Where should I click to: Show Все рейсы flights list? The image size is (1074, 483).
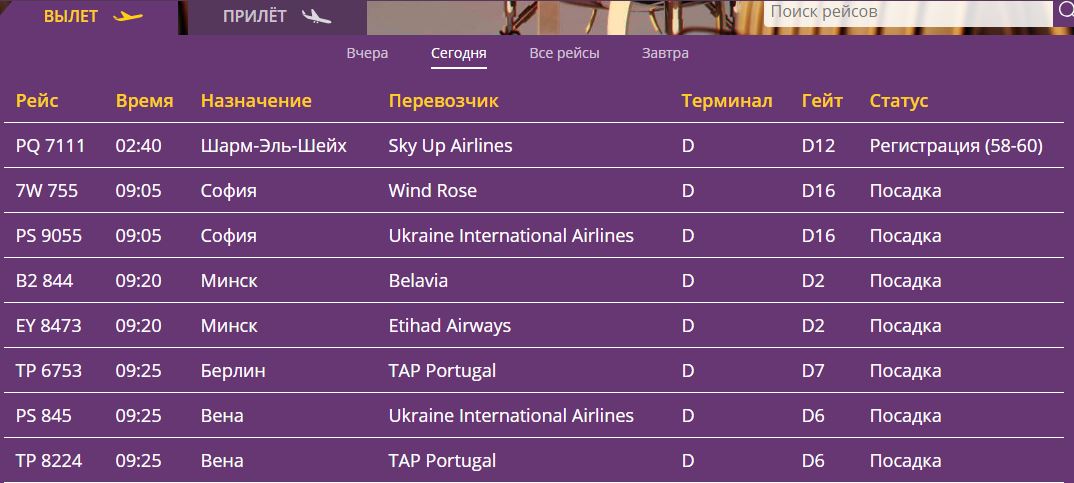(x=564, y=53)
